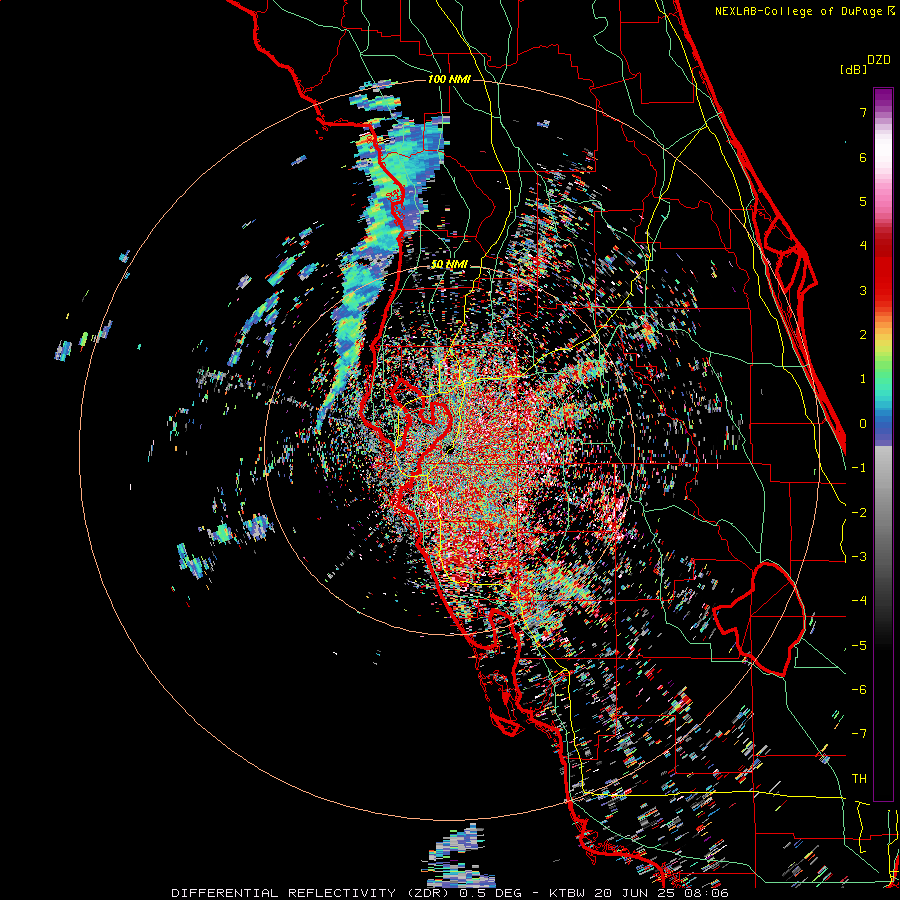Click the '-1' value on the dB scale
The width and height of the screenshot is (900, 900).
(859, 468)
